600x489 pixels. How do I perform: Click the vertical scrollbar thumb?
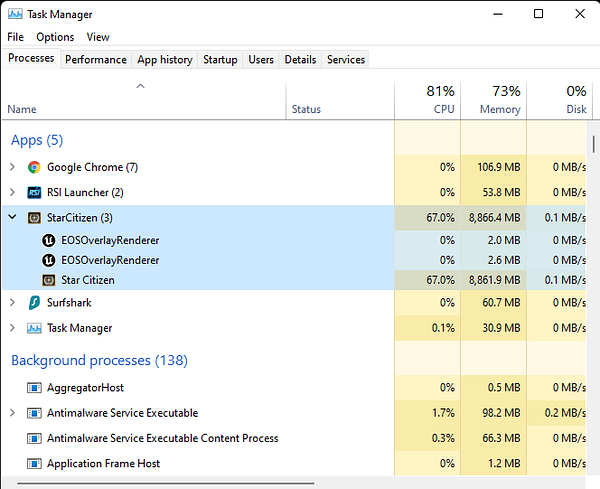593,144
